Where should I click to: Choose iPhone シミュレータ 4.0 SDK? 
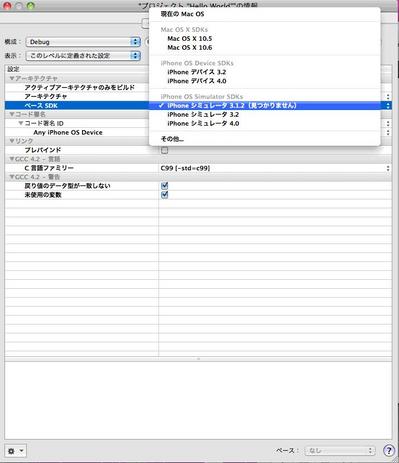pos(265,124)
